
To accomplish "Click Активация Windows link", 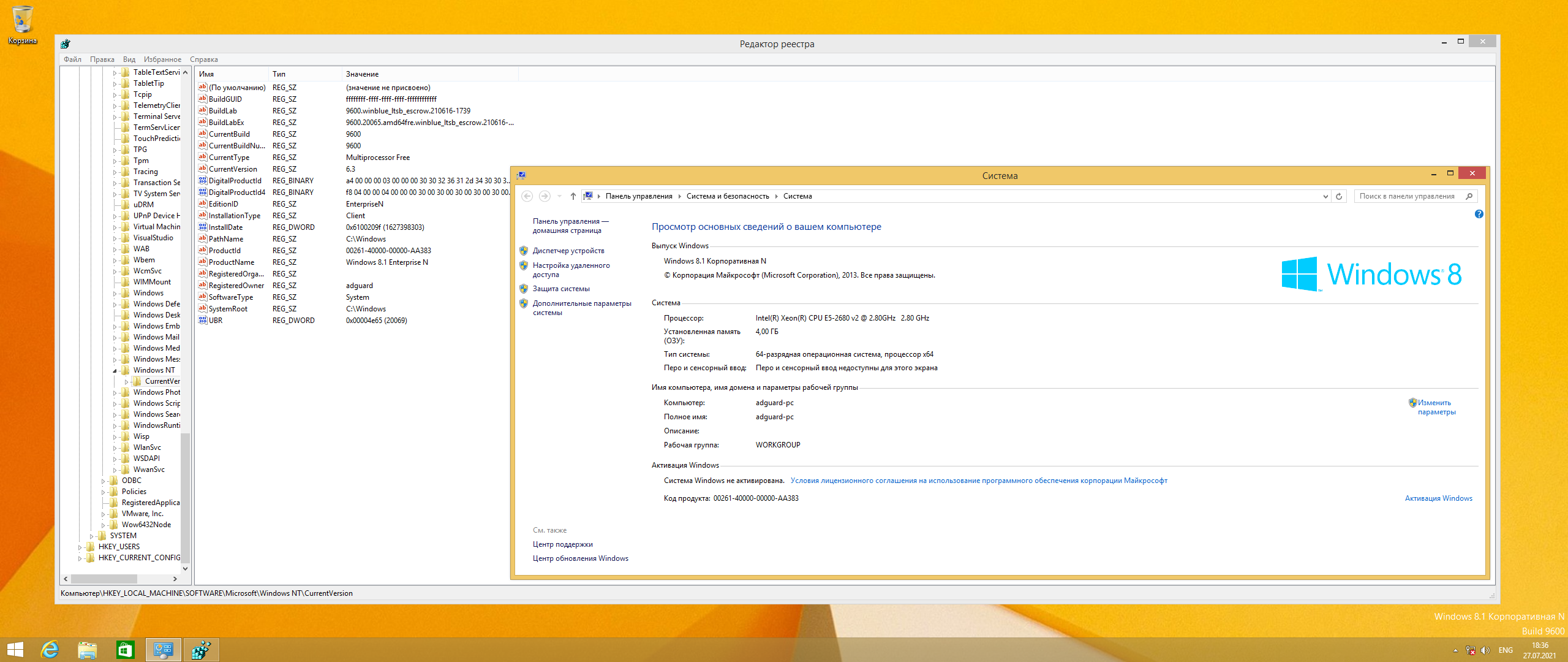I will tap(1438, 498).
